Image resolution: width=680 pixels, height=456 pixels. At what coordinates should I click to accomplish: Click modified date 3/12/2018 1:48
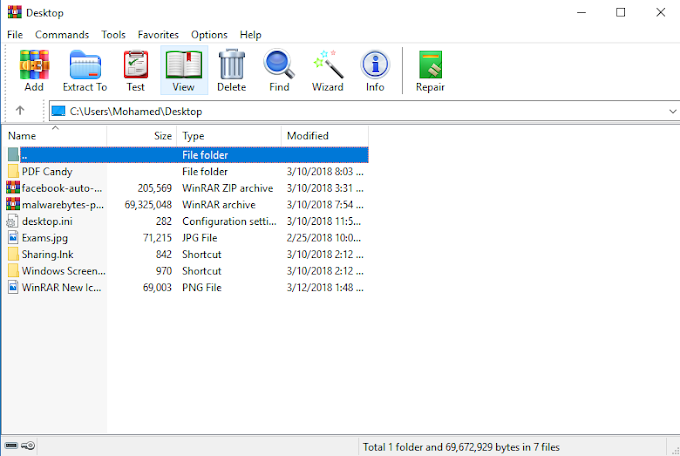pyautogui.click(x=325, y=287)
